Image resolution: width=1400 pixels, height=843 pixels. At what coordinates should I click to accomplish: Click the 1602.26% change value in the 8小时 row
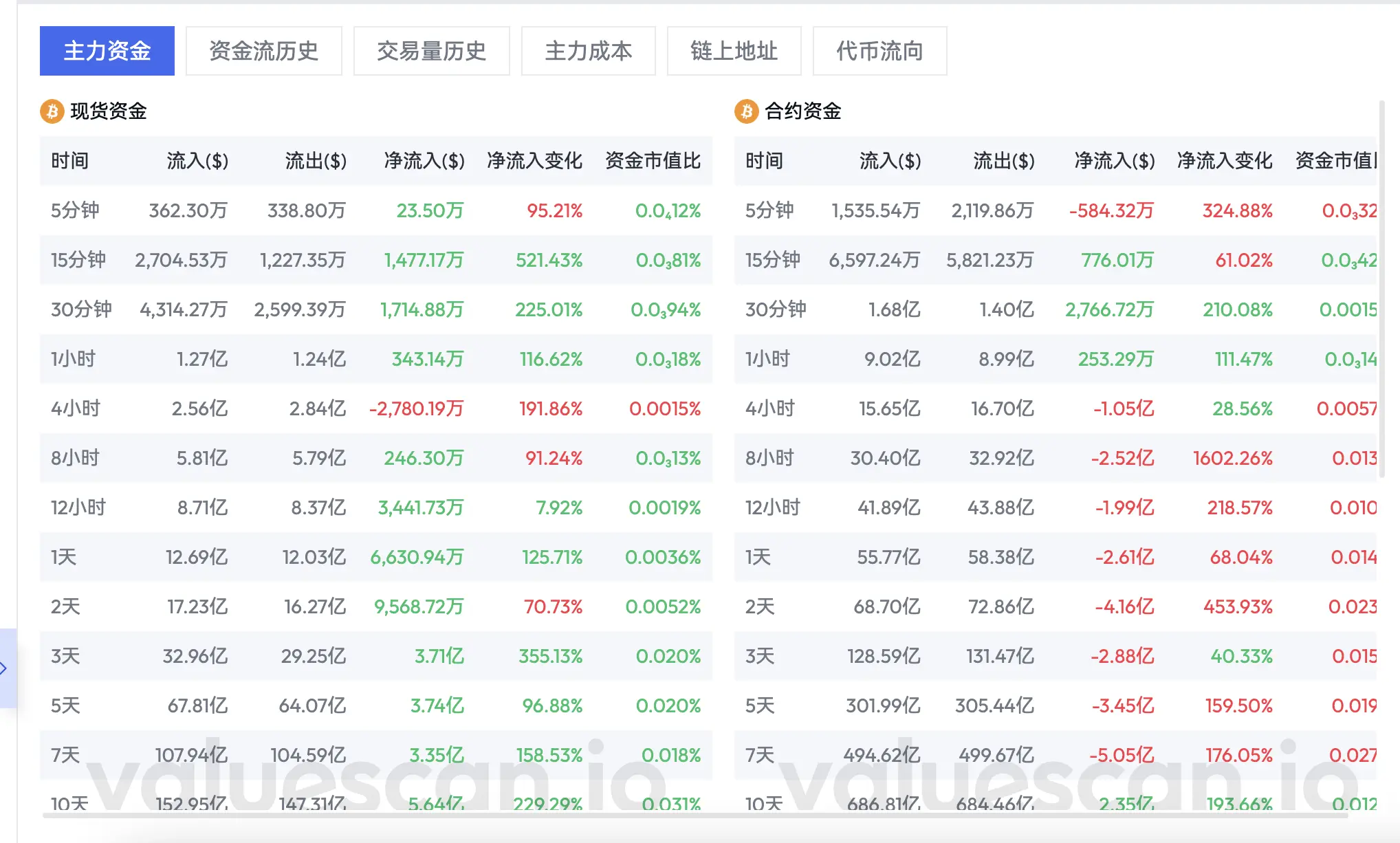point(1232,458)
